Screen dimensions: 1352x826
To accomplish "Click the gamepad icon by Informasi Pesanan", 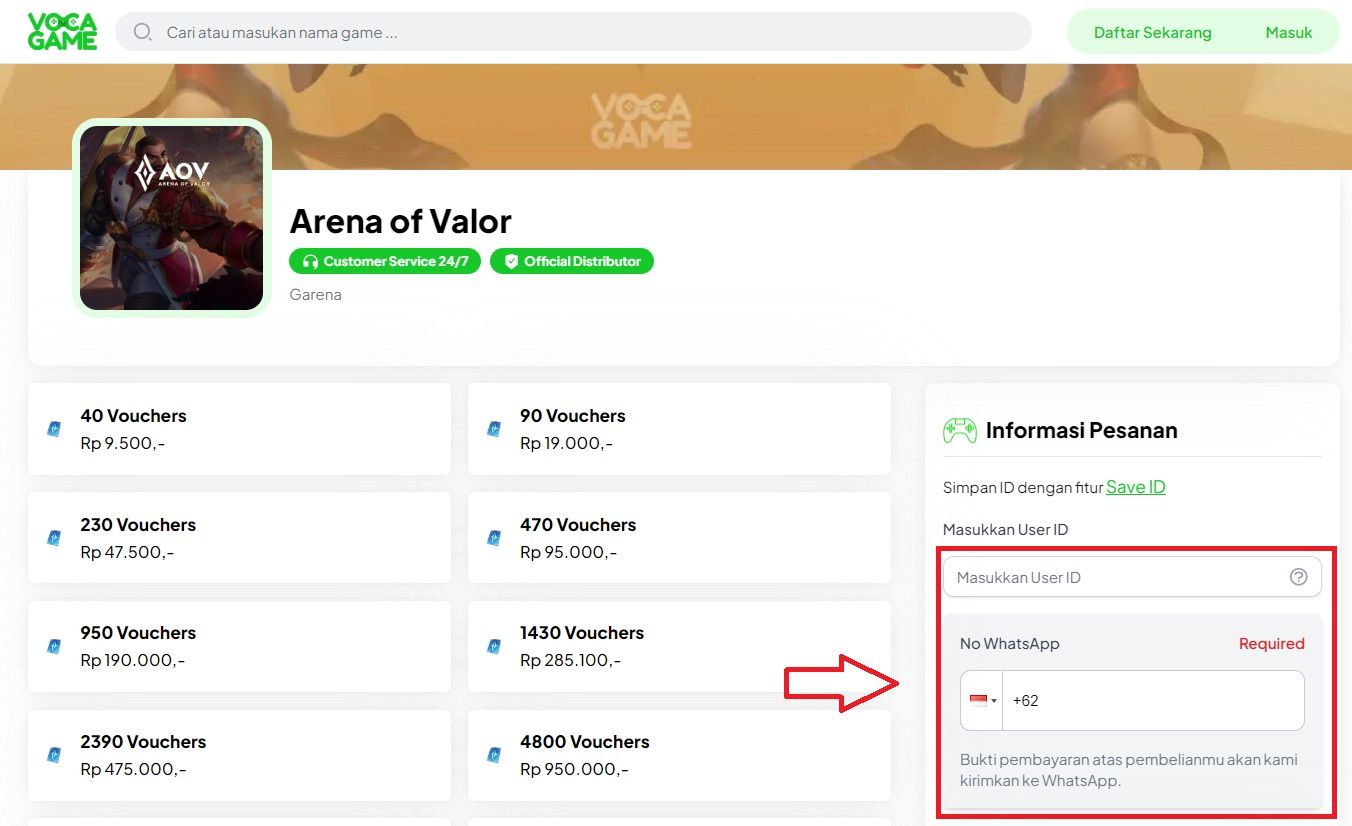I will (x=960, y=430).
